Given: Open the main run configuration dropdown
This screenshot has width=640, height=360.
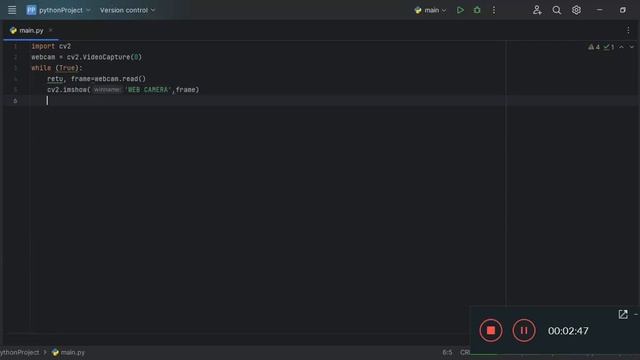Looking at the screenshot, I should pos(430,10).
